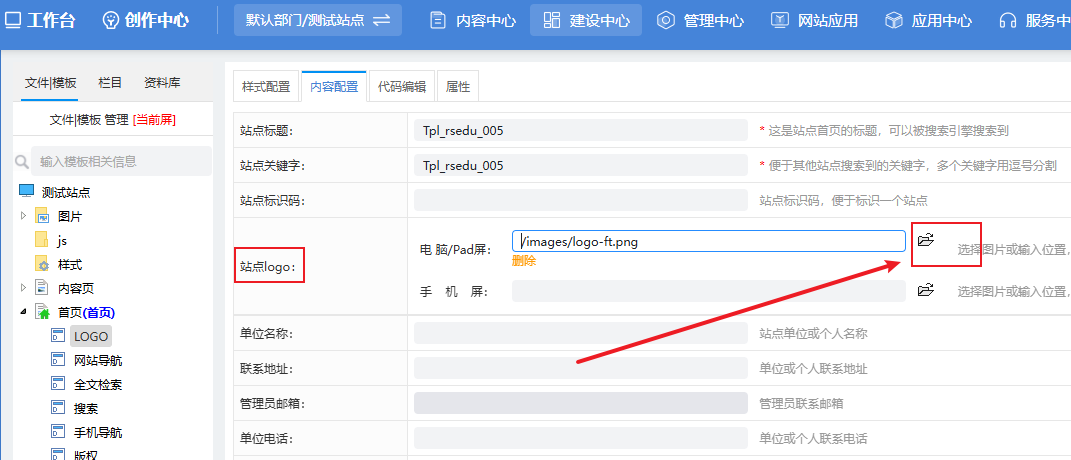Viewport: 1071px width, 460px height.
Task: Select 网站导航 in the tree
Action: click(x=98, y=360)
